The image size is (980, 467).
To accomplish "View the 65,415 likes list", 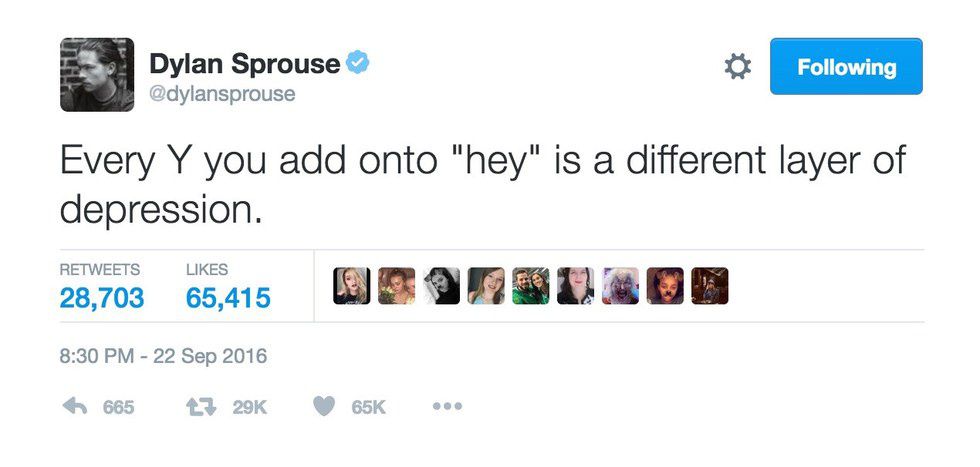I will 228,298.
